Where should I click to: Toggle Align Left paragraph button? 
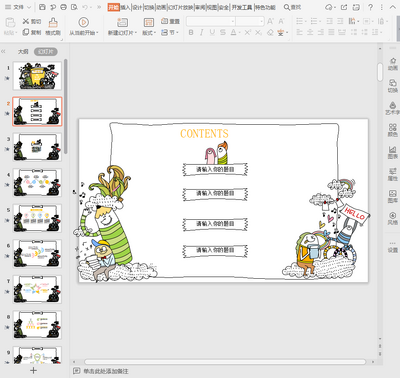point(299,32)
